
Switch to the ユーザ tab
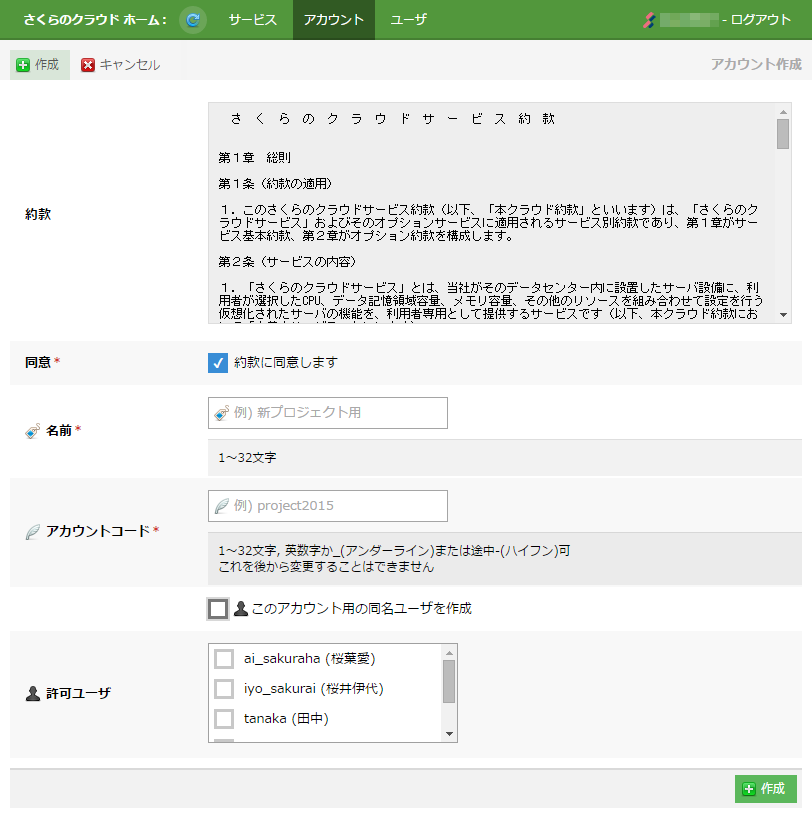tap(408, 20)
